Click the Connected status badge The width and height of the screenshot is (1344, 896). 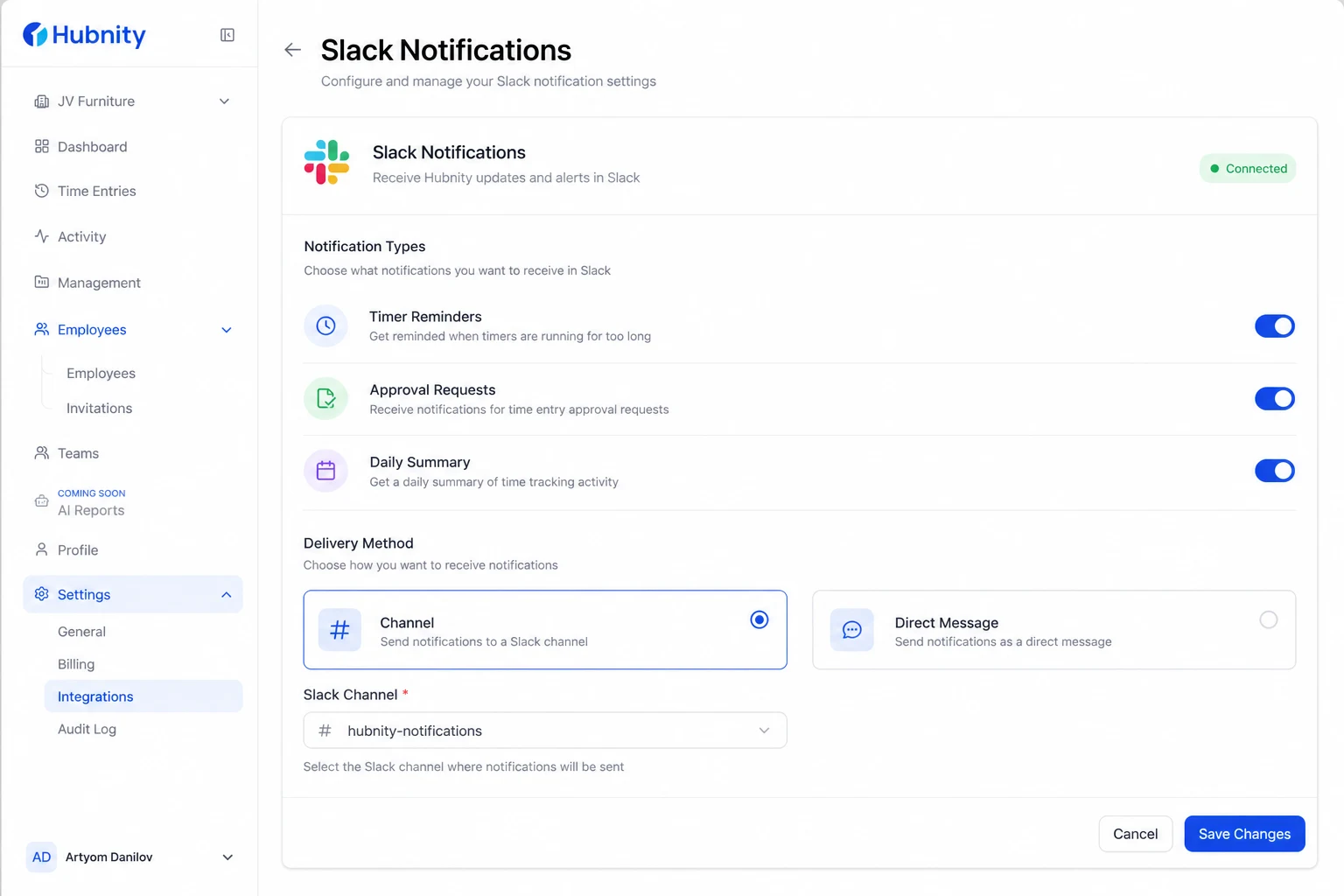(x=1248, y=169)
